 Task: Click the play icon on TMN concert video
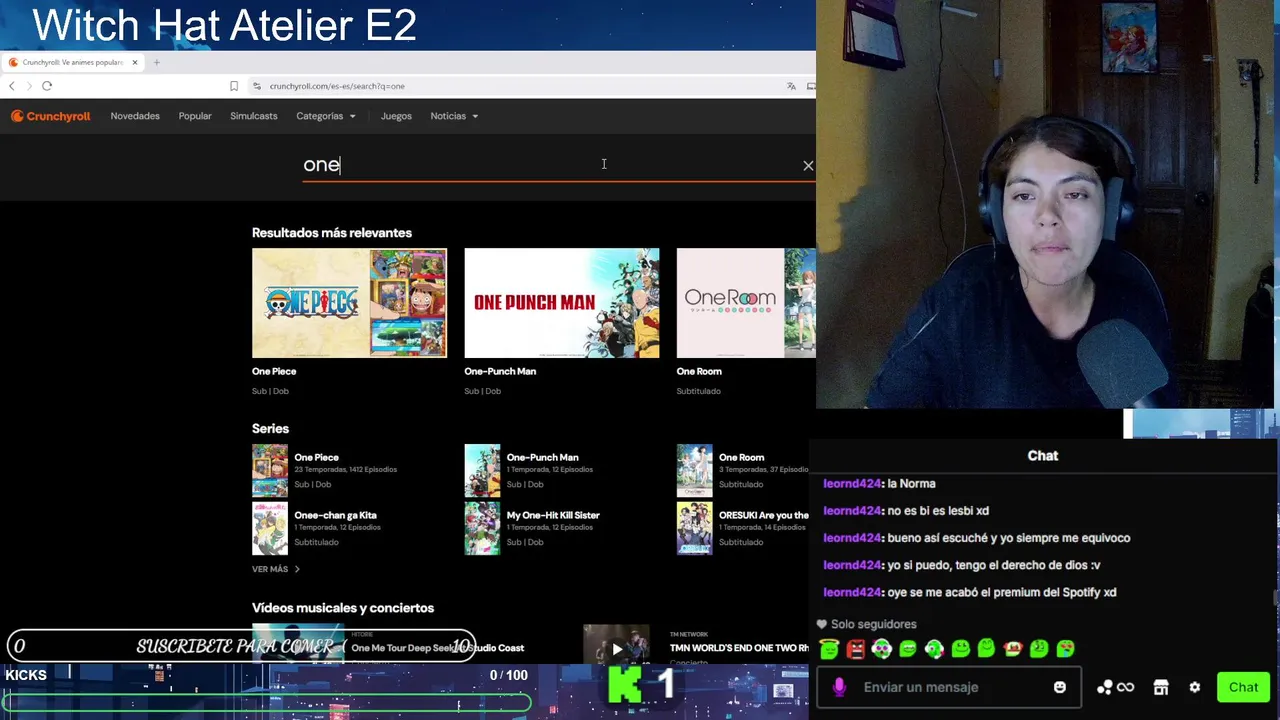pyautogui.click(x=617, y=648)
